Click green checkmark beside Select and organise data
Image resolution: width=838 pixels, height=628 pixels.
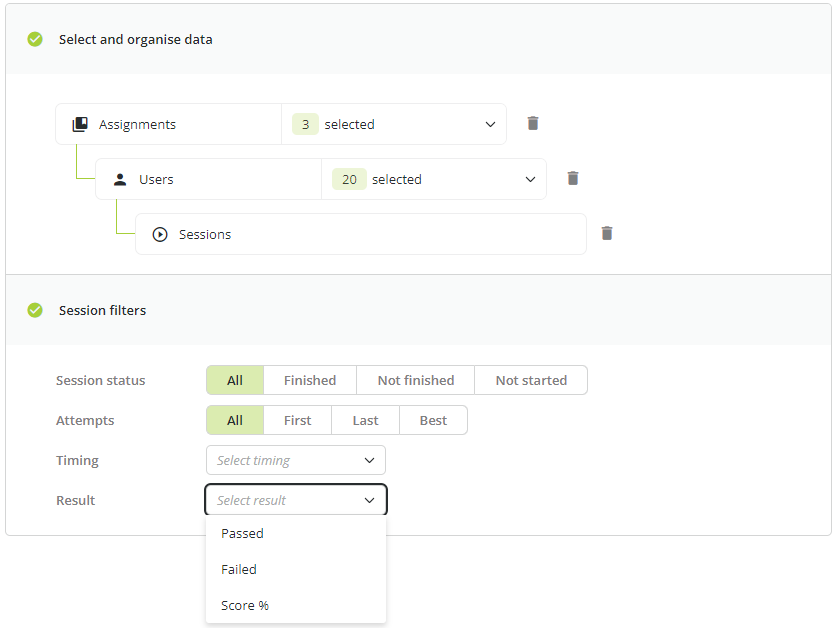click(35, 39)
